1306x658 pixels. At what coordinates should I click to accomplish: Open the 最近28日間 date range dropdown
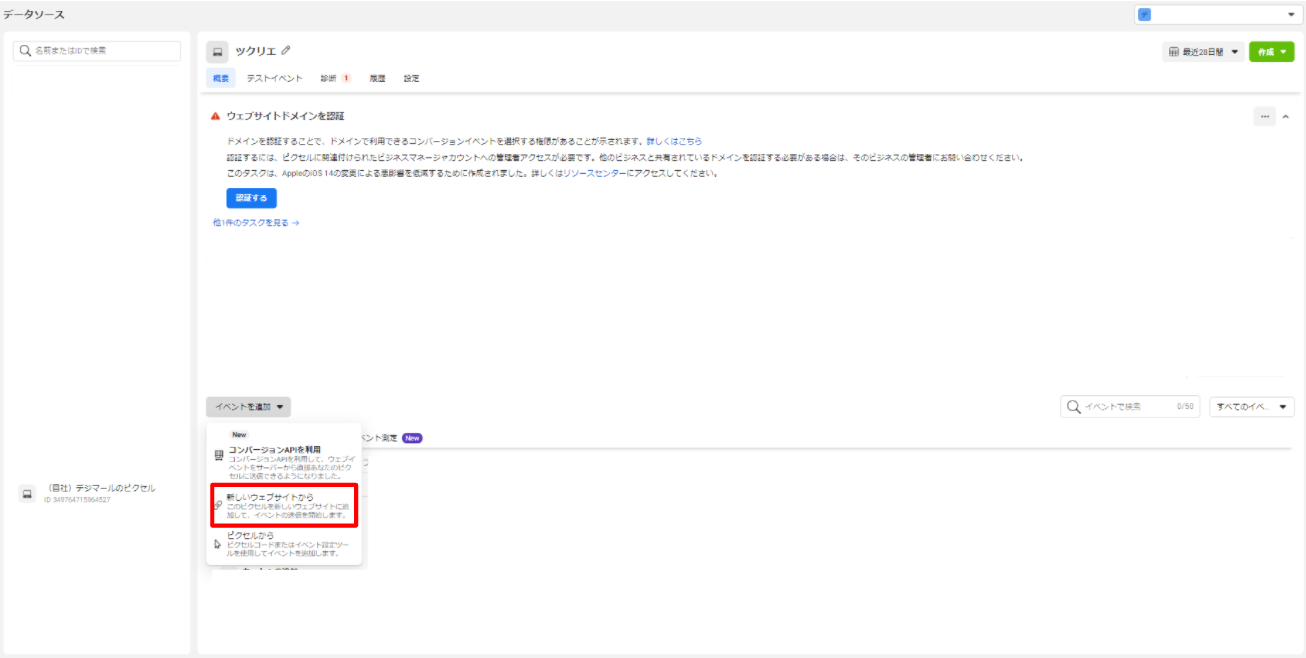point(1203,52)
